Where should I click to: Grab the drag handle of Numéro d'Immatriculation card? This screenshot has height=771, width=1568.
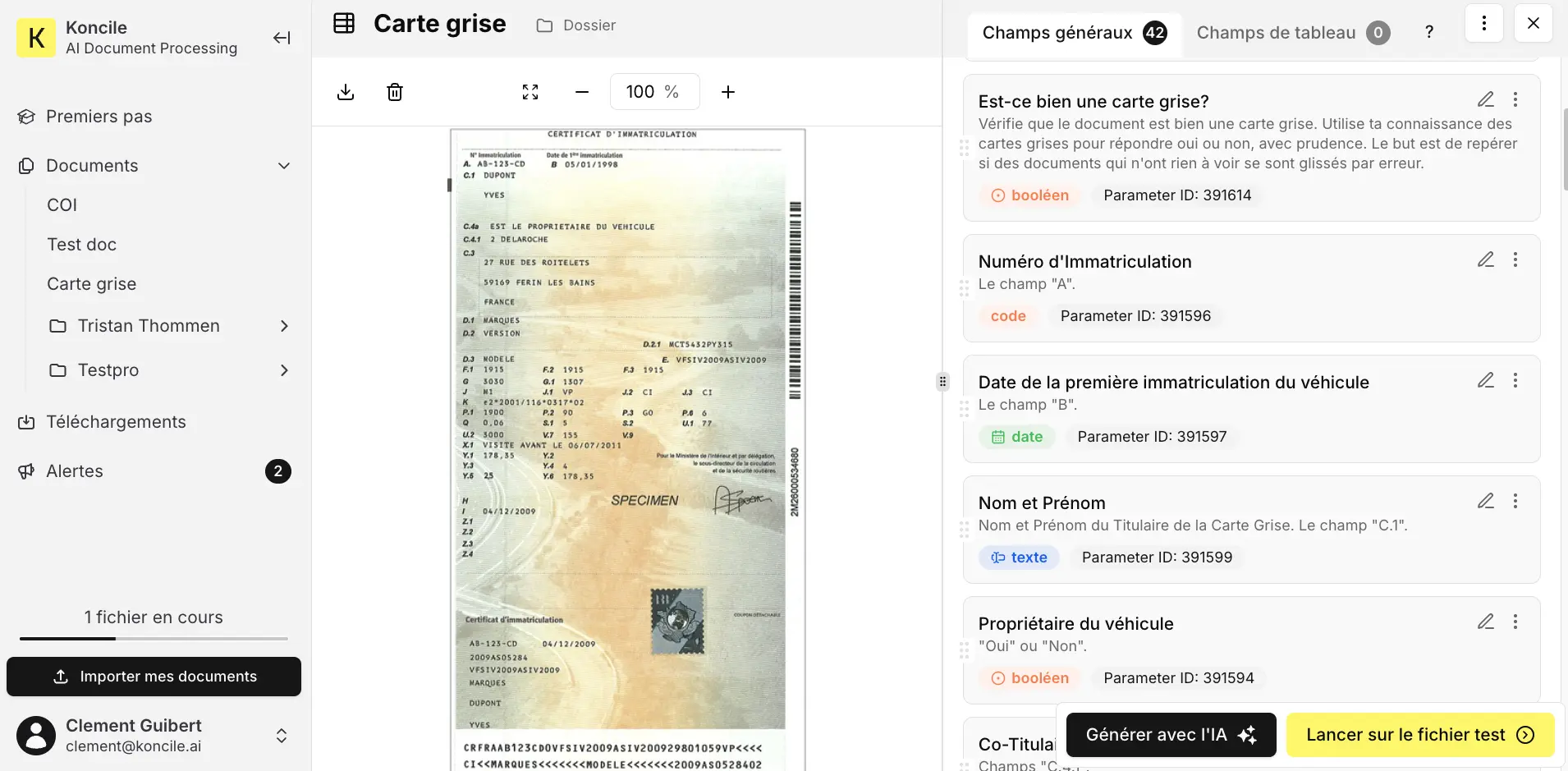click(x=965, y=288)
